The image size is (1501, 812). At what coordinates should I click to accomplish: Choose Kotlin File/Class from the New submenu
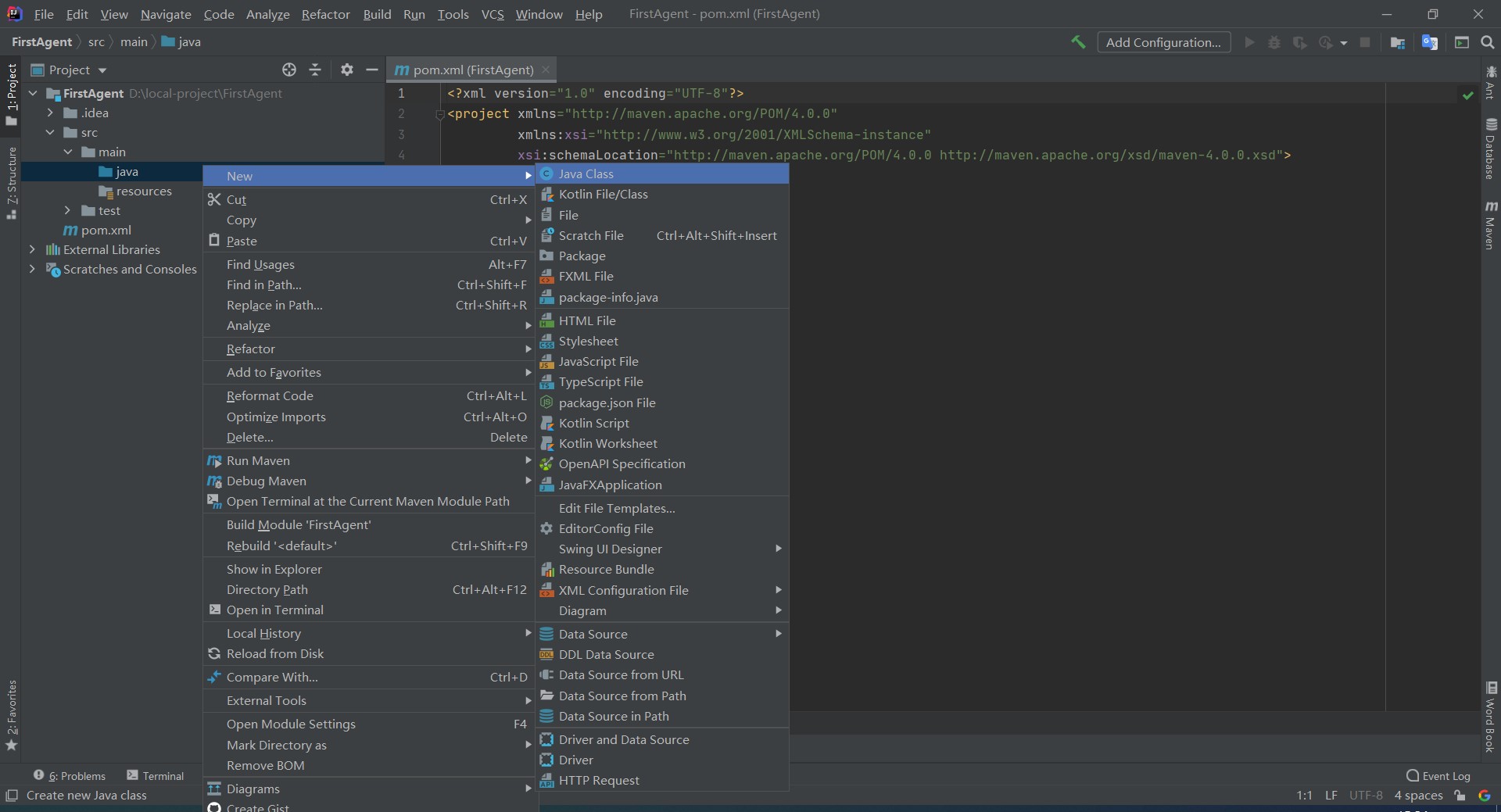[662, 195]
